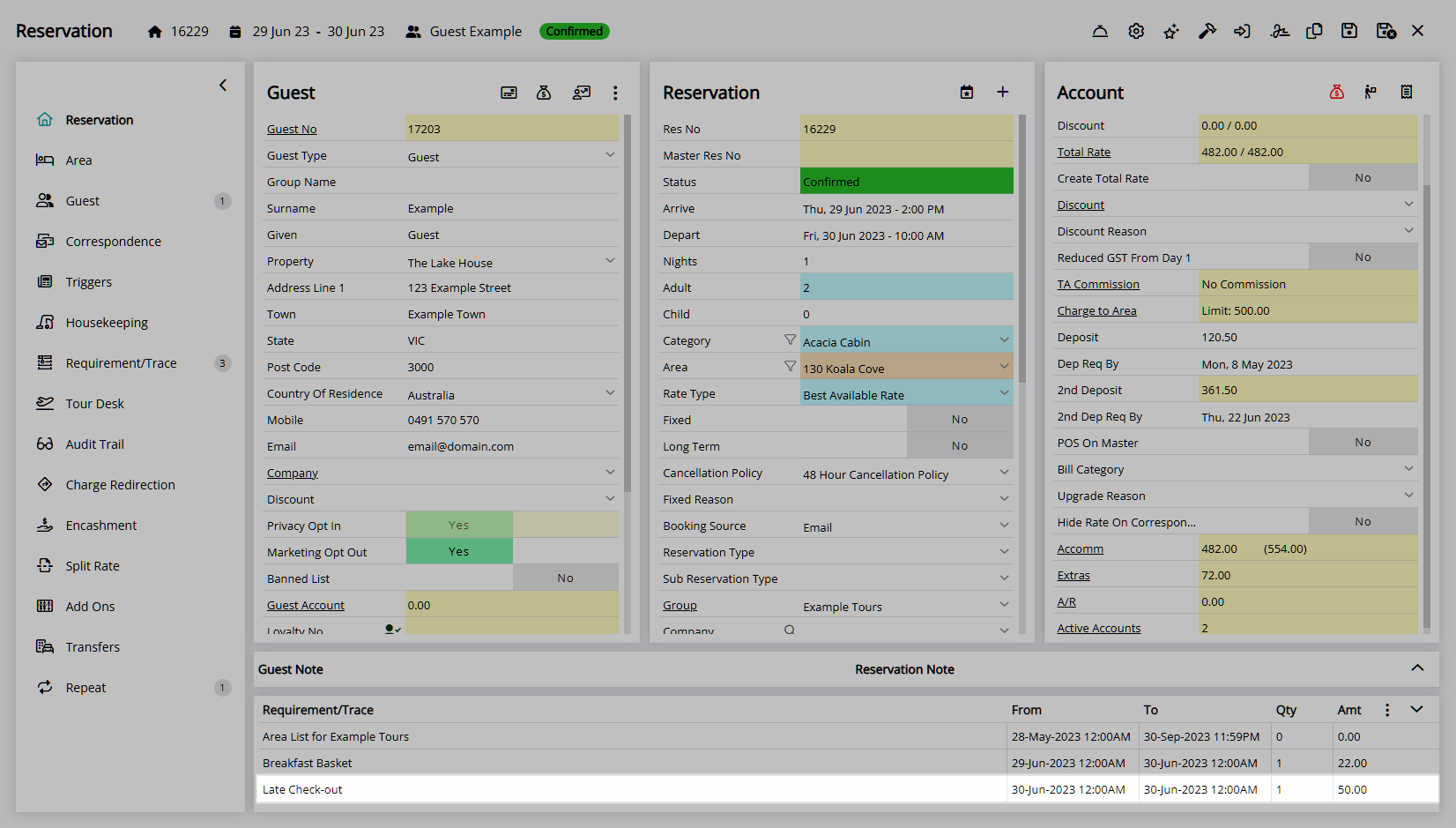Click the money bag icon in Guest panel

tap(544, 93)
